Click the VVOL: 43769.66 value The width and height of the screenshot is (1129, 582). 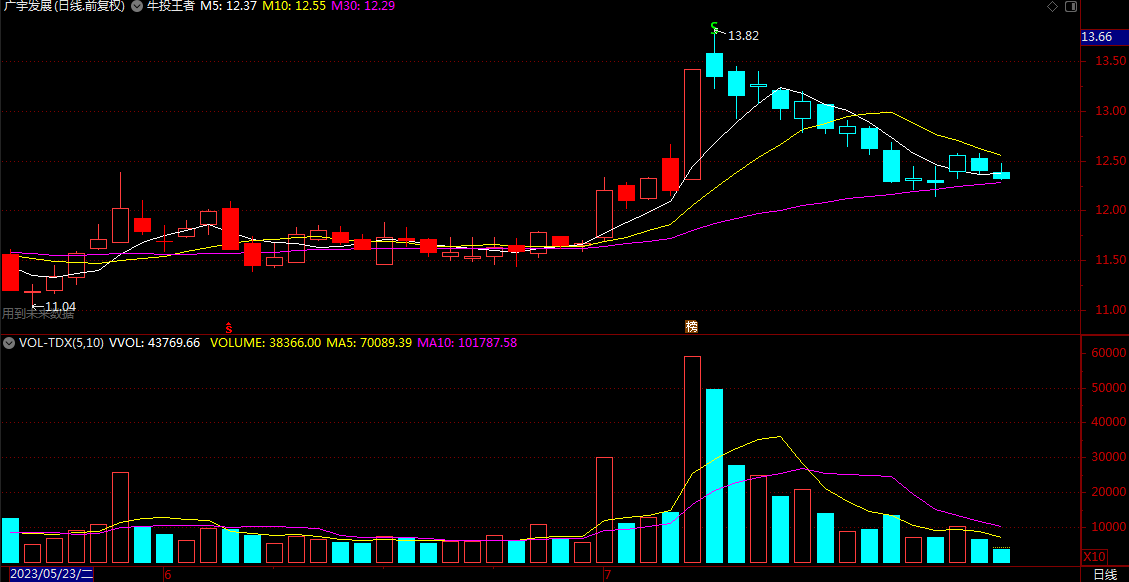coord(154,343)
